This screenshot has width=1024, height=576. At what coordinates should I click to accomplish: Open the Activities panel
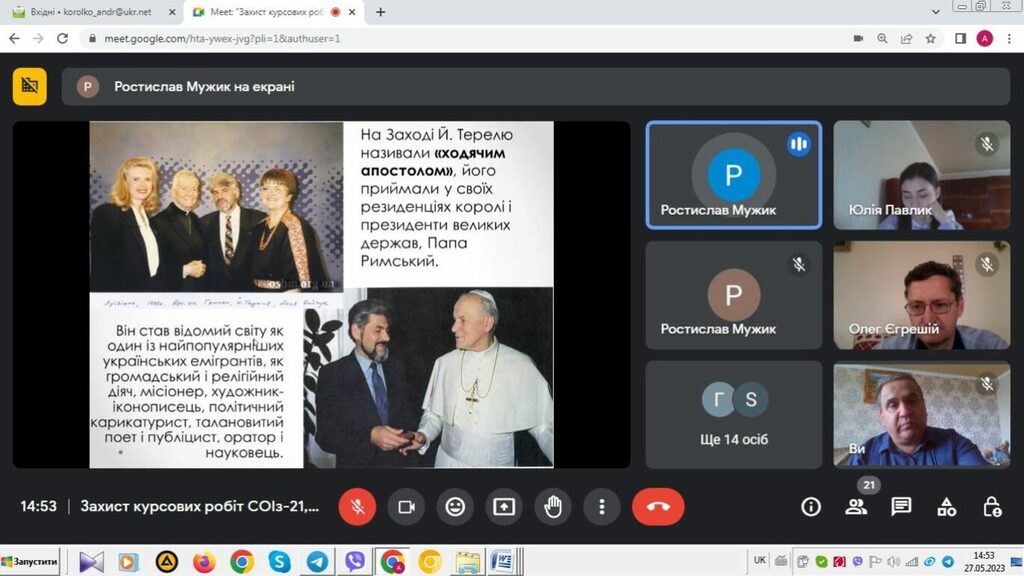946,507
